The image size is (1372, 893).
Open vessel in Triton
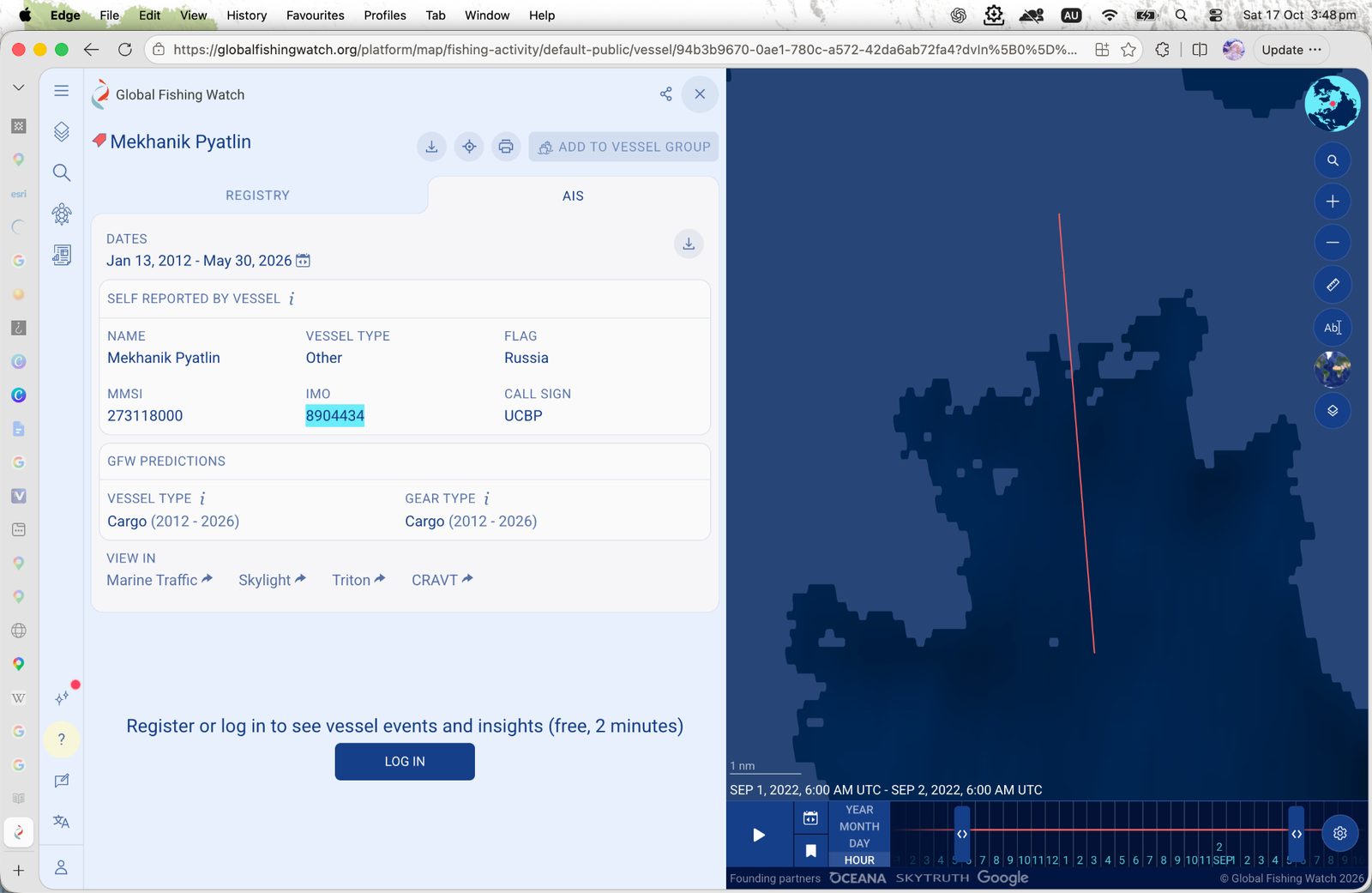point(358,580)
